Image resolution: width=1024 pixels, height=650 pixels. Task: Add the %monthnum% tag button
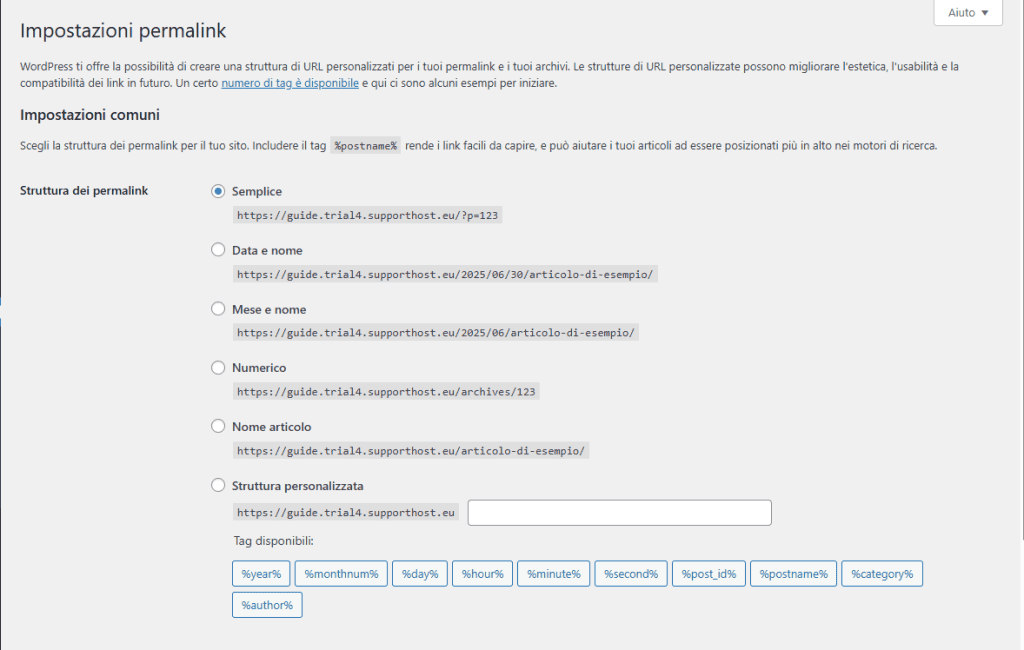[x=342, y=574]
